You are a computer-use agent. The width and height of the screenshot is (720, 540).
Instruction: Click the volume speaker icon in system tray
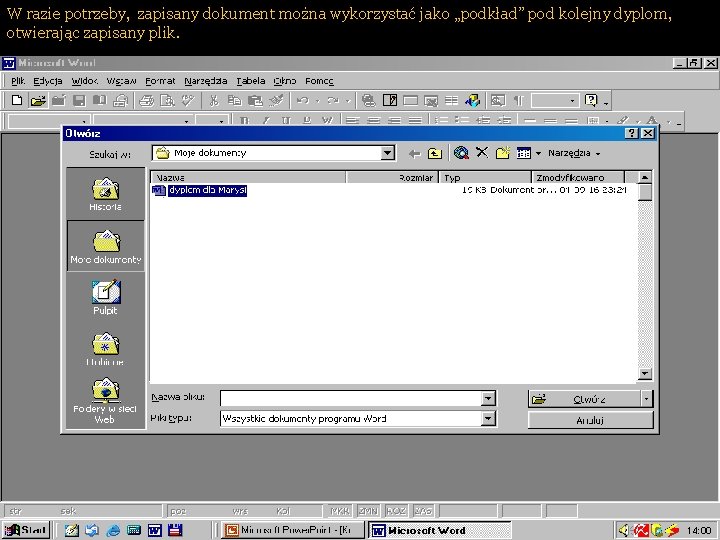pyautogui.click(x=624, y=530)
